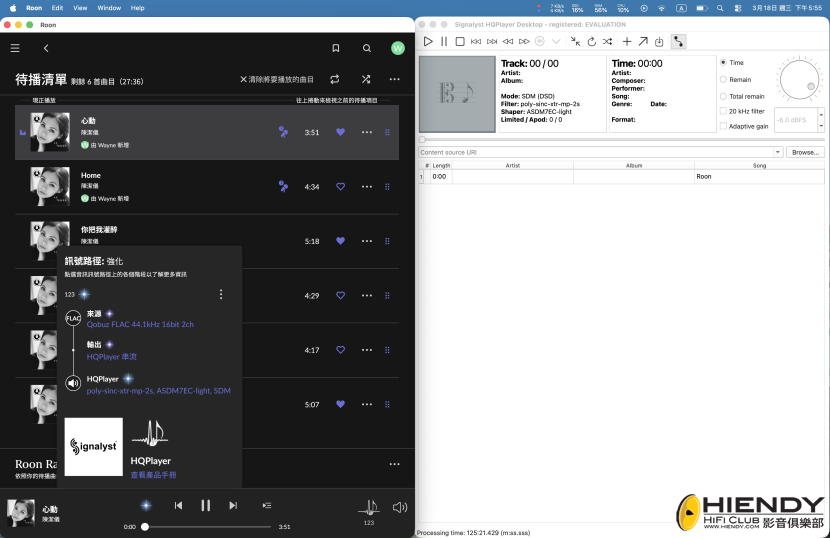Click lyrics microphone icon for Home
Screen dimensions: 830x538
click(283, 186)
